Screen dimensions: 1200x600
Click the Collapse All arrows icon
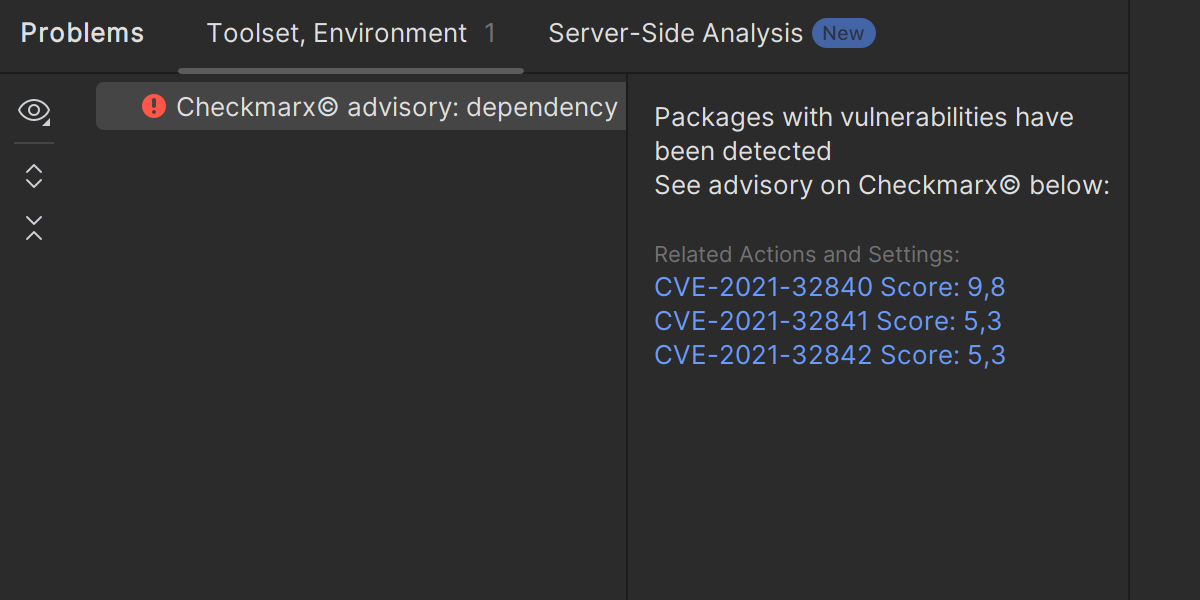34,228
